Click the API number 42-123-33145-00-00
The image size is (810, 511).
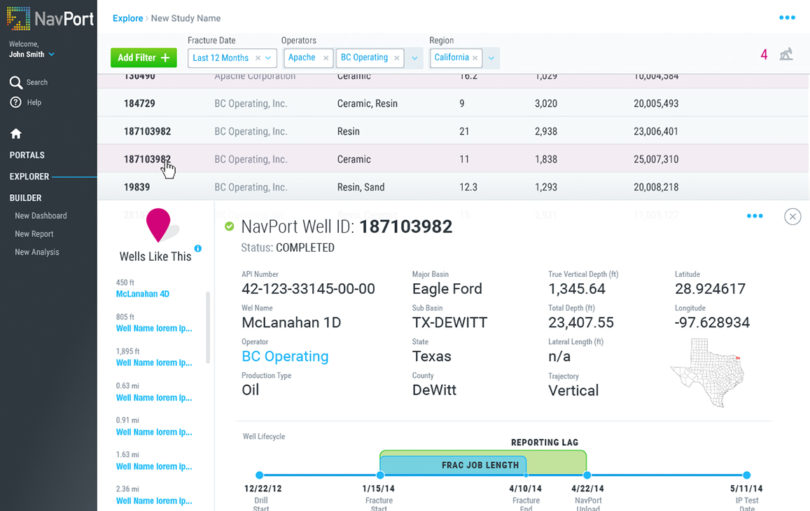[x=308, y=289]
